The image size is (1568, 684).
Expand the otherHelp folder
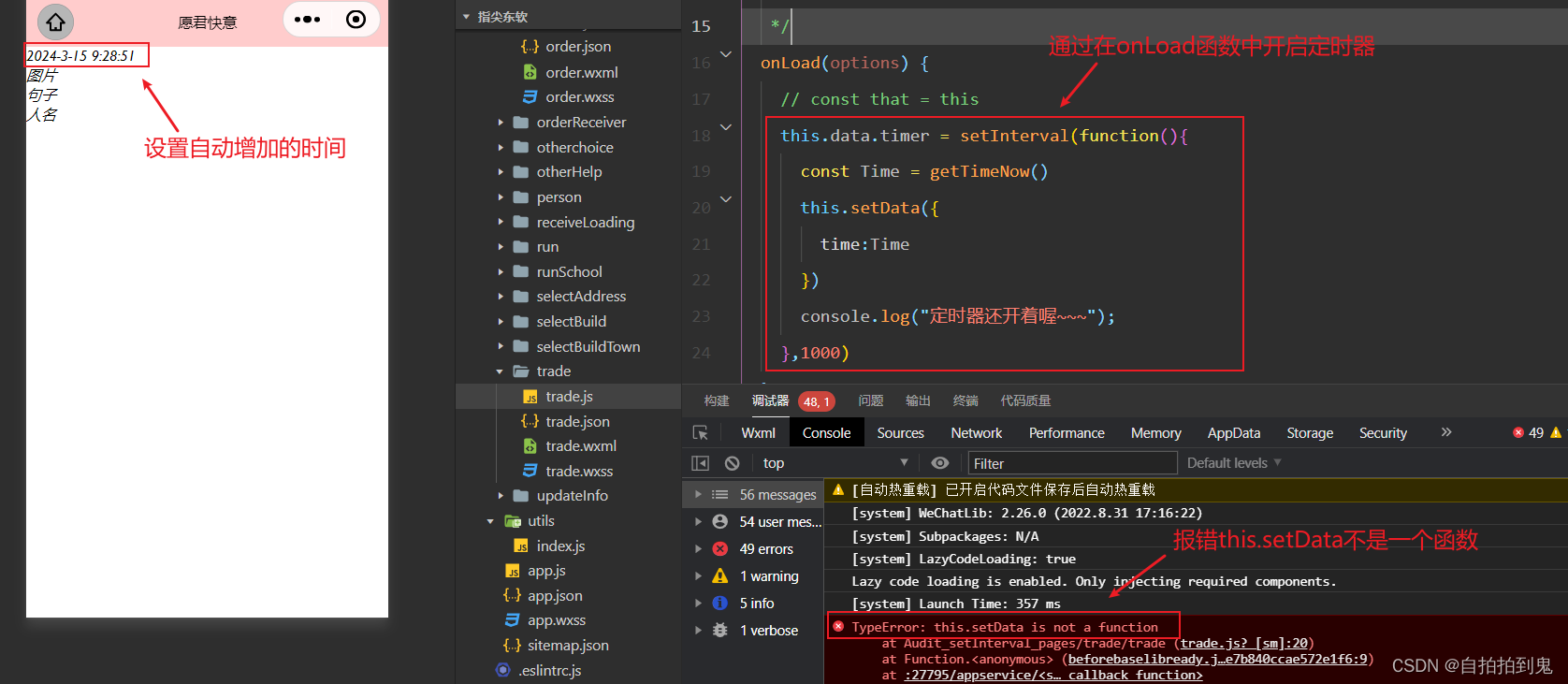(501, 172)
